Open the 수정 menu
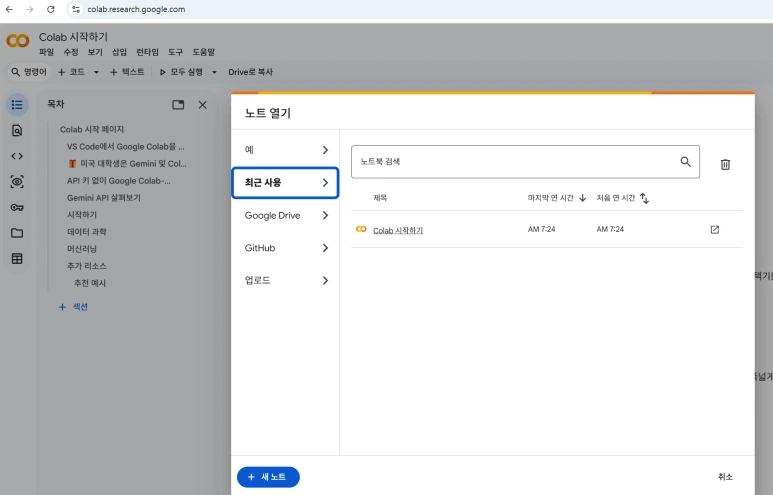This screenshot has height=495, width=773. (x=70, y=52)
